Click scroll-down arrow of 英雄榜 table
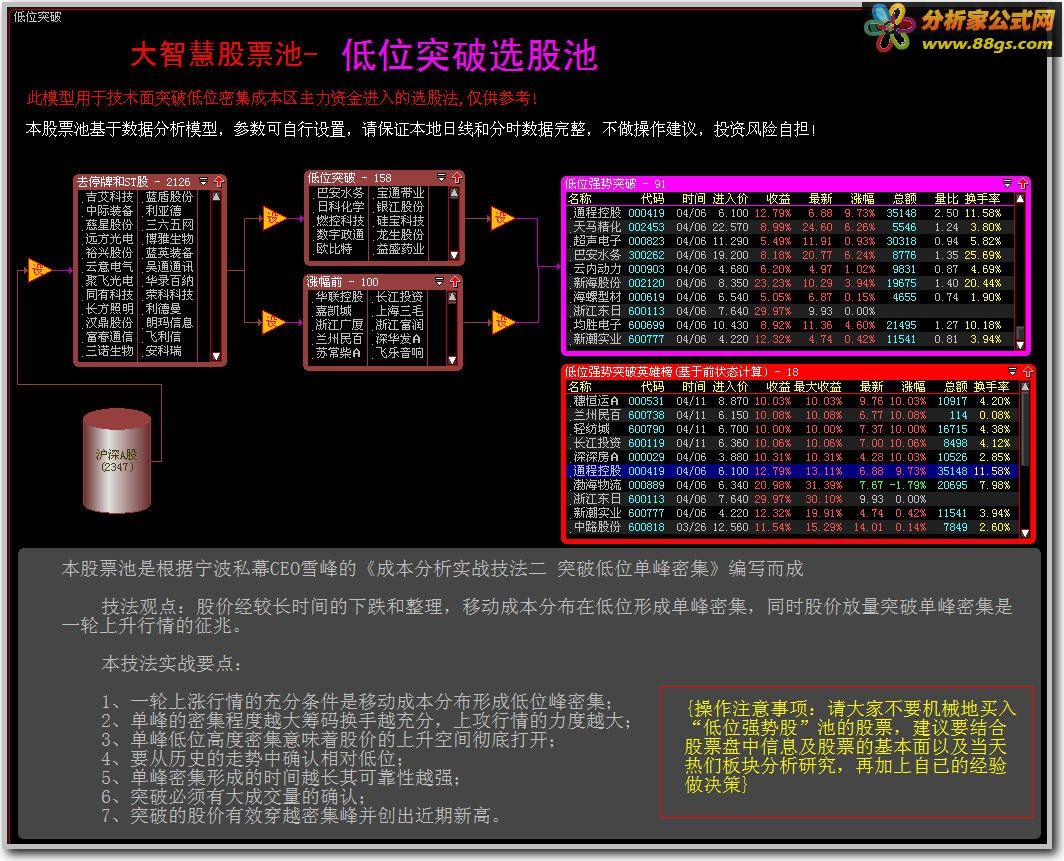This screenshot has width=1064, height=861. click(1025, 533)
